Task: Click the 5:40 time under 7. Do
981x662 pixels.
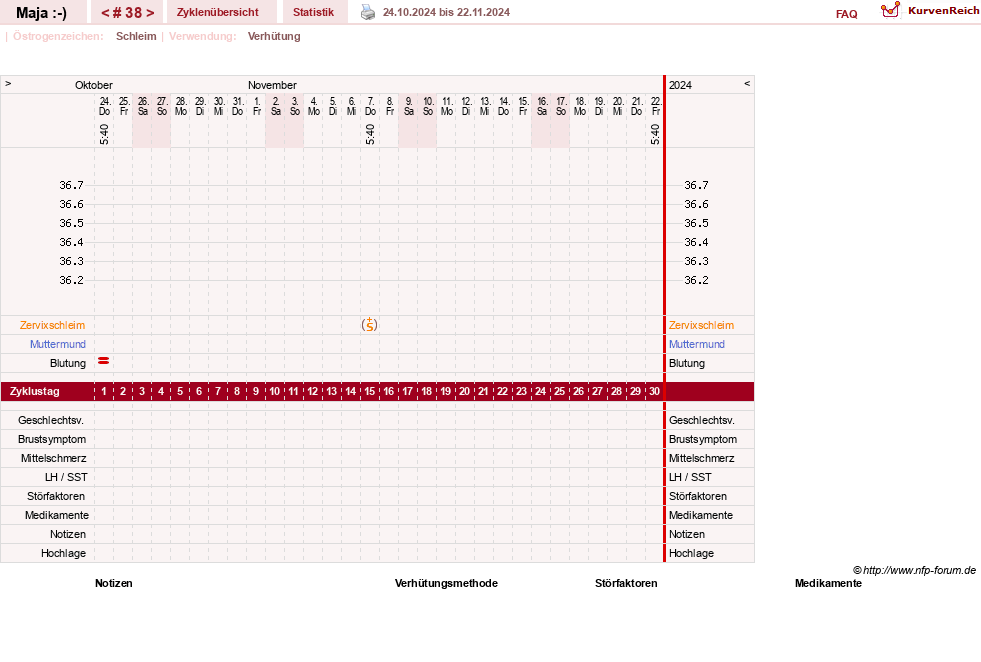Action: (x=370, y=134)
